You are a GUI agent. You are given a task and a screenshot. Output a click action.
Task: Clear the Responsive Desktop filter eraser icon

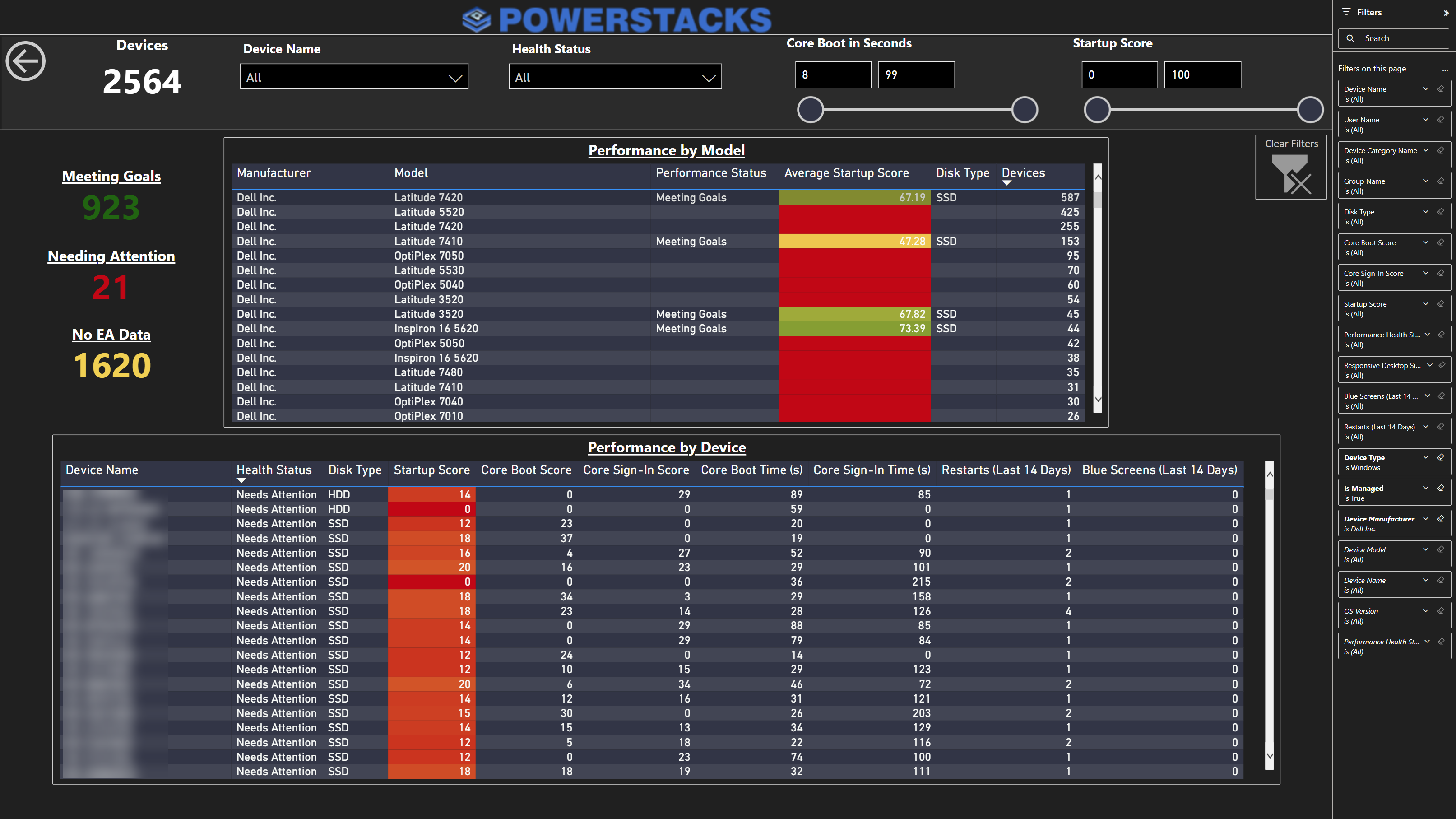tap(1442, 365)
